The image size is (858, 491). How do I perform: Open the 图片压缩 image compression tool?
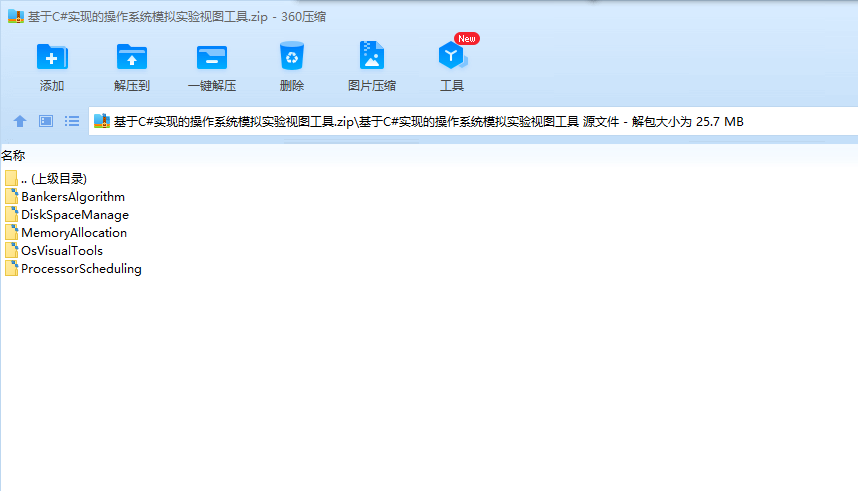click(372, 55)
